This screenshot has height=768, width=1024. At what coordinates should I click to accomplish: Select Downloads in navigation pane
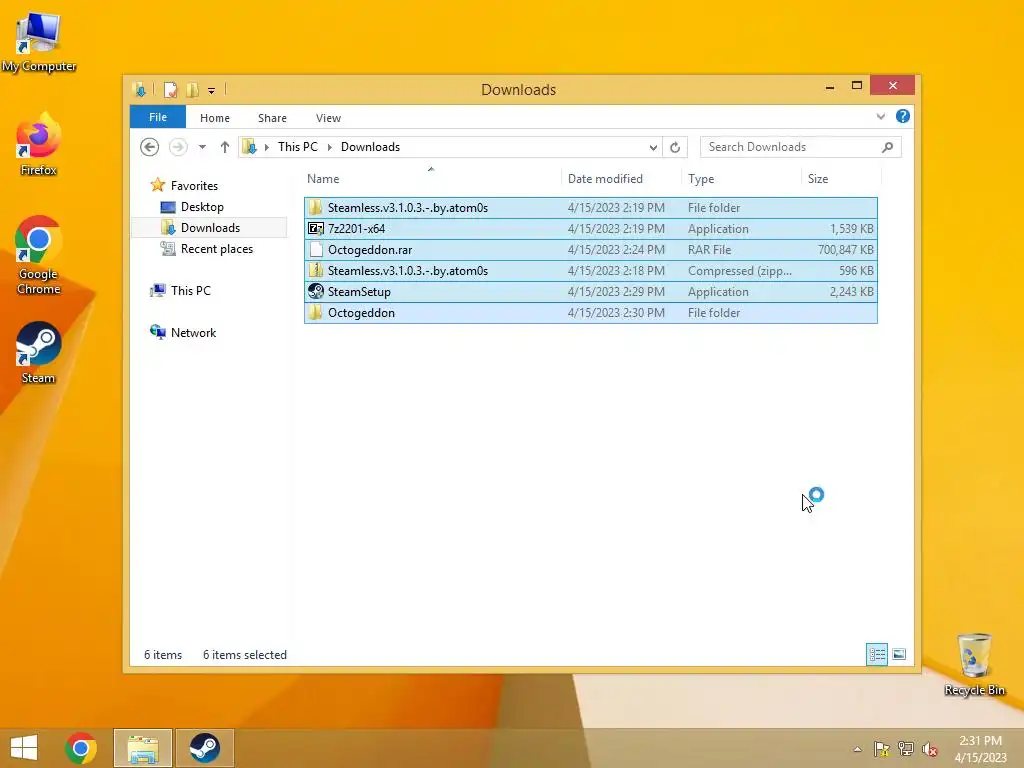(210, 228)
